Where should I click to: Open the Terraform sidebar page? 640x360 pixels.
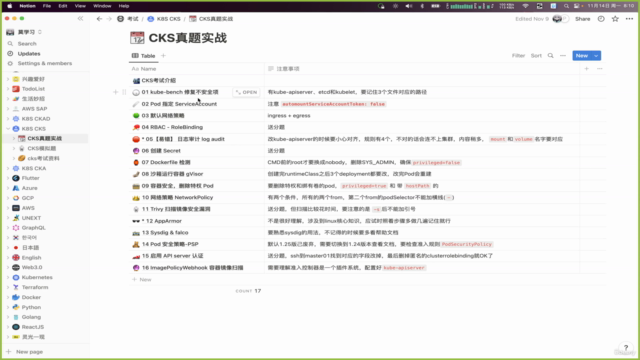click(35, 287)
